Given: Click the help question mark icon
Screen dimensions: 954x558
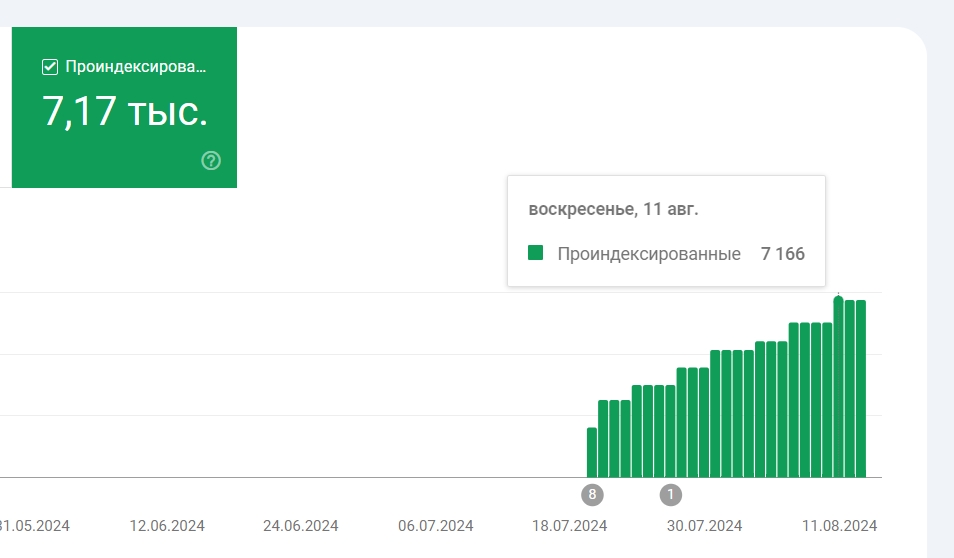Looking at the screenshot, I should 211,160.
